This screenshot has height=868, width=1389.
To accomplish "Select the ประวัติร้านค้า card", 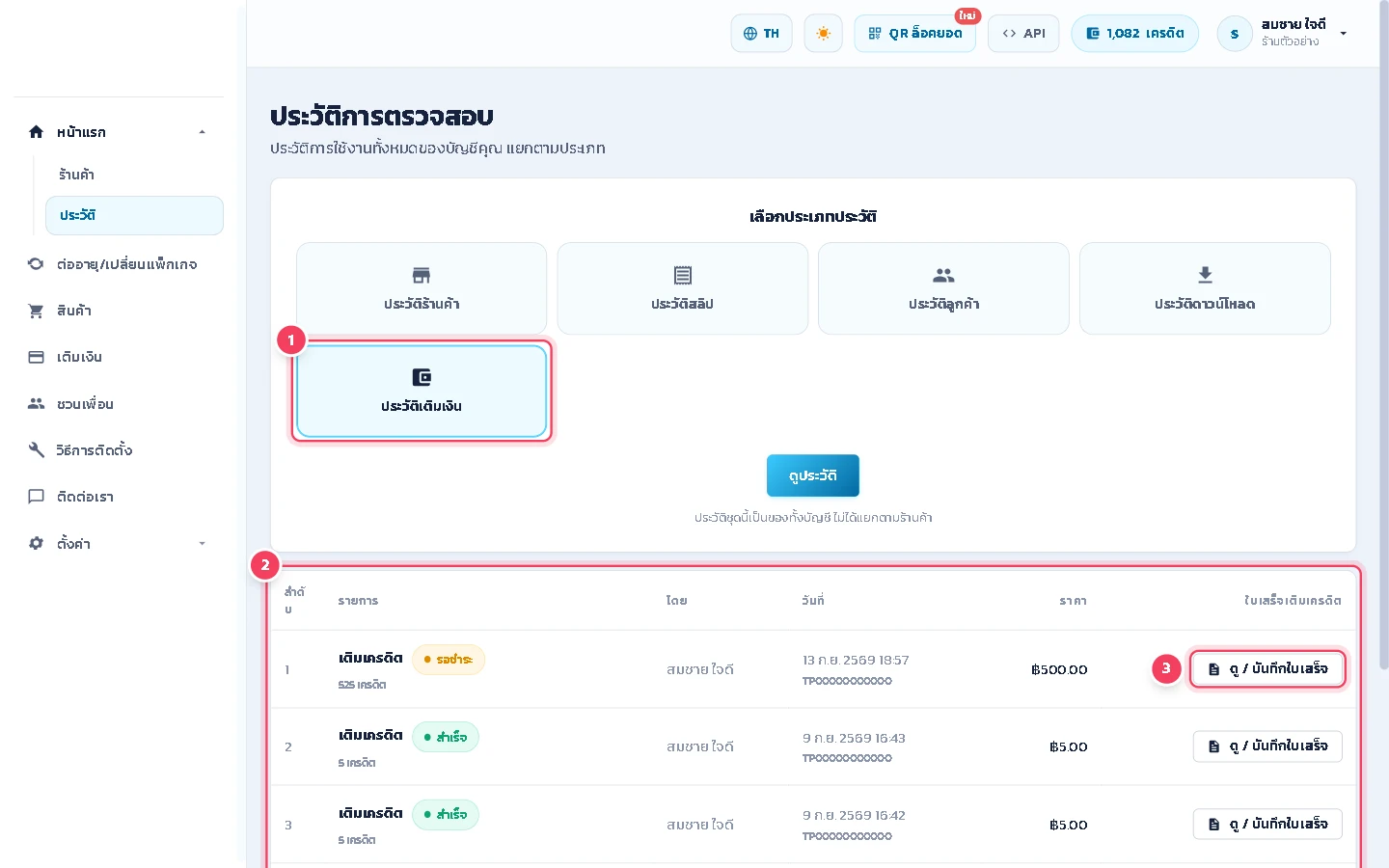I will coord(422,288).
